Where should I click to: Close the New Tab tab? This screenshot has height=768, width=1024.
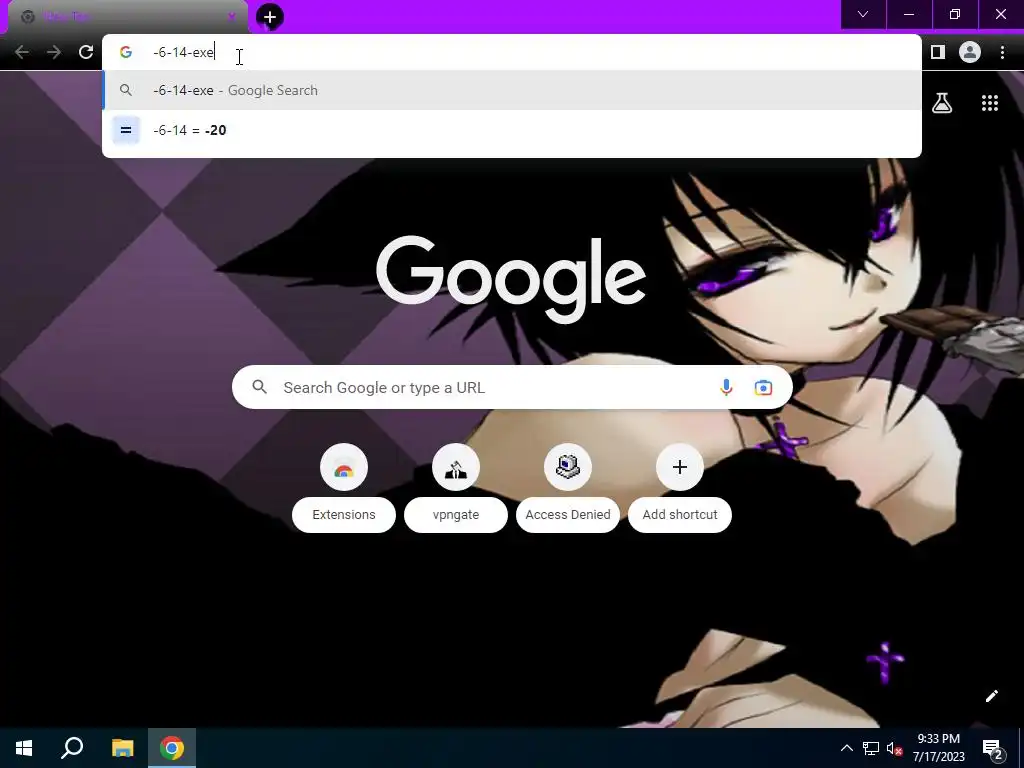click(231, 17)
